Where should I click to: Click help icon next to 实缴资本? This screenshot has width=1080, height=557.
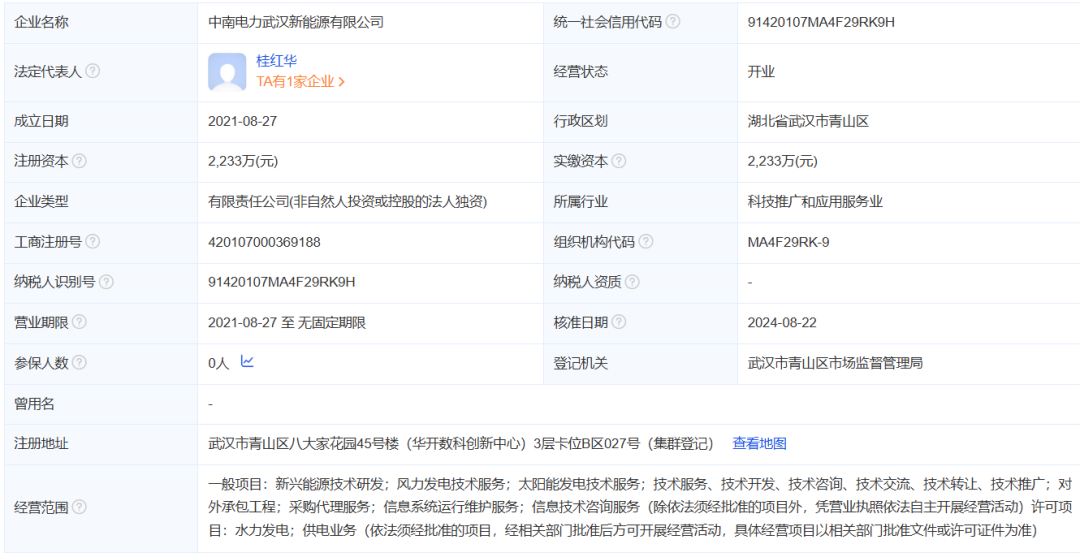[619, 161]
